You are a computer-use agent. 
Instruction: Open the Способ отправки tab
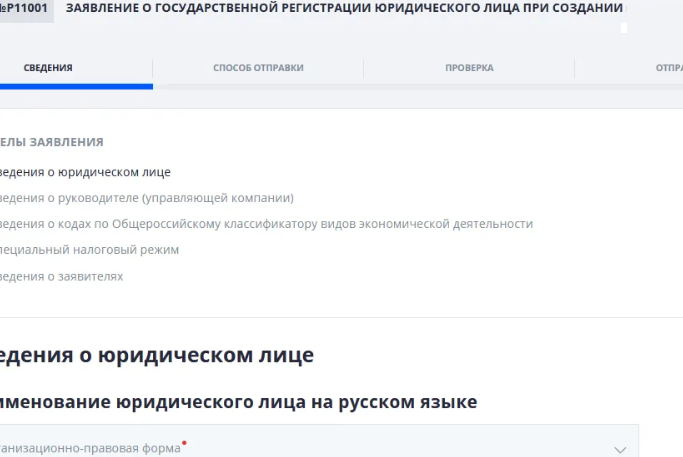258,68
